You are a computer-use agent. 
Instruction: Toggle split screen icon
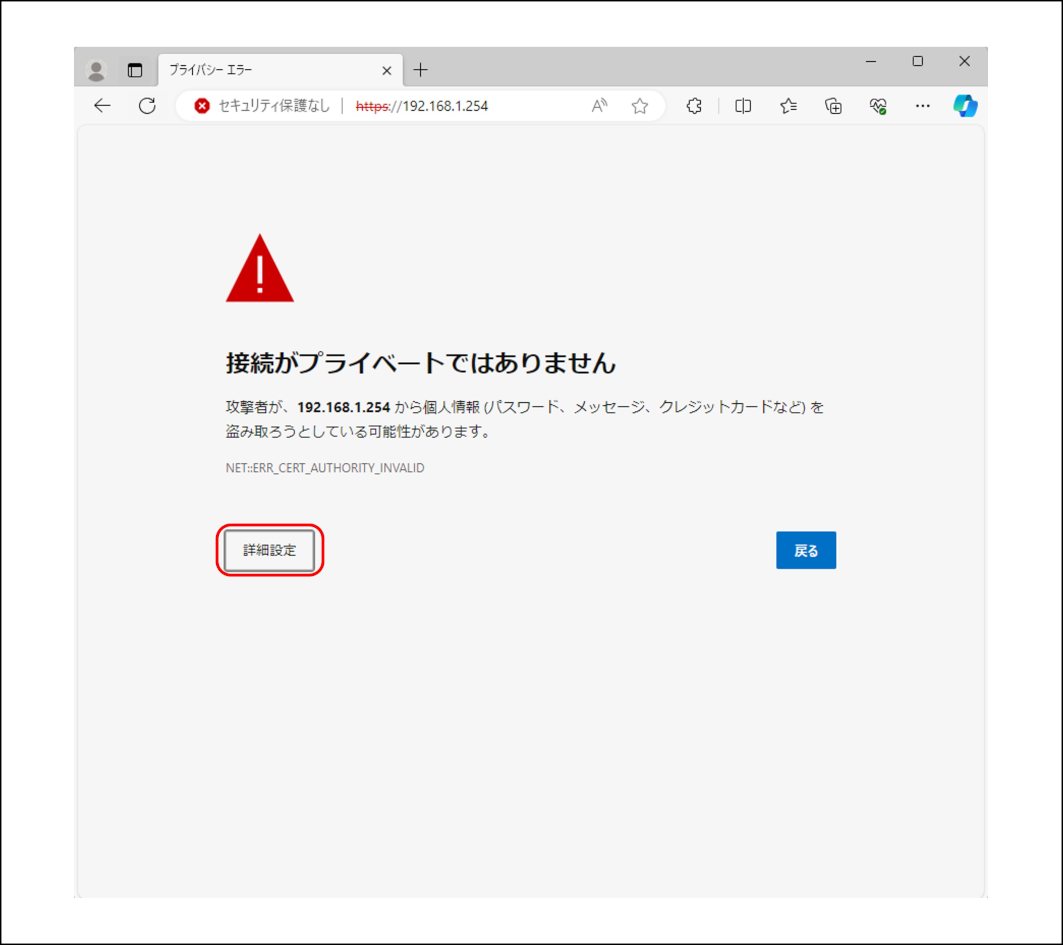tap(743, 106)
